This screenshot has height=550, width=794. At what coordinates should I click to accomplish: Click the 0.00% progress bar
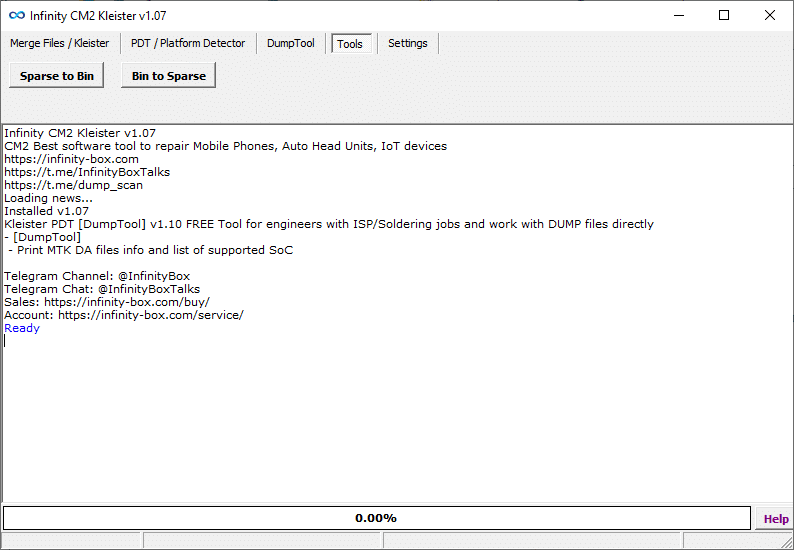[x=376, y=518]
